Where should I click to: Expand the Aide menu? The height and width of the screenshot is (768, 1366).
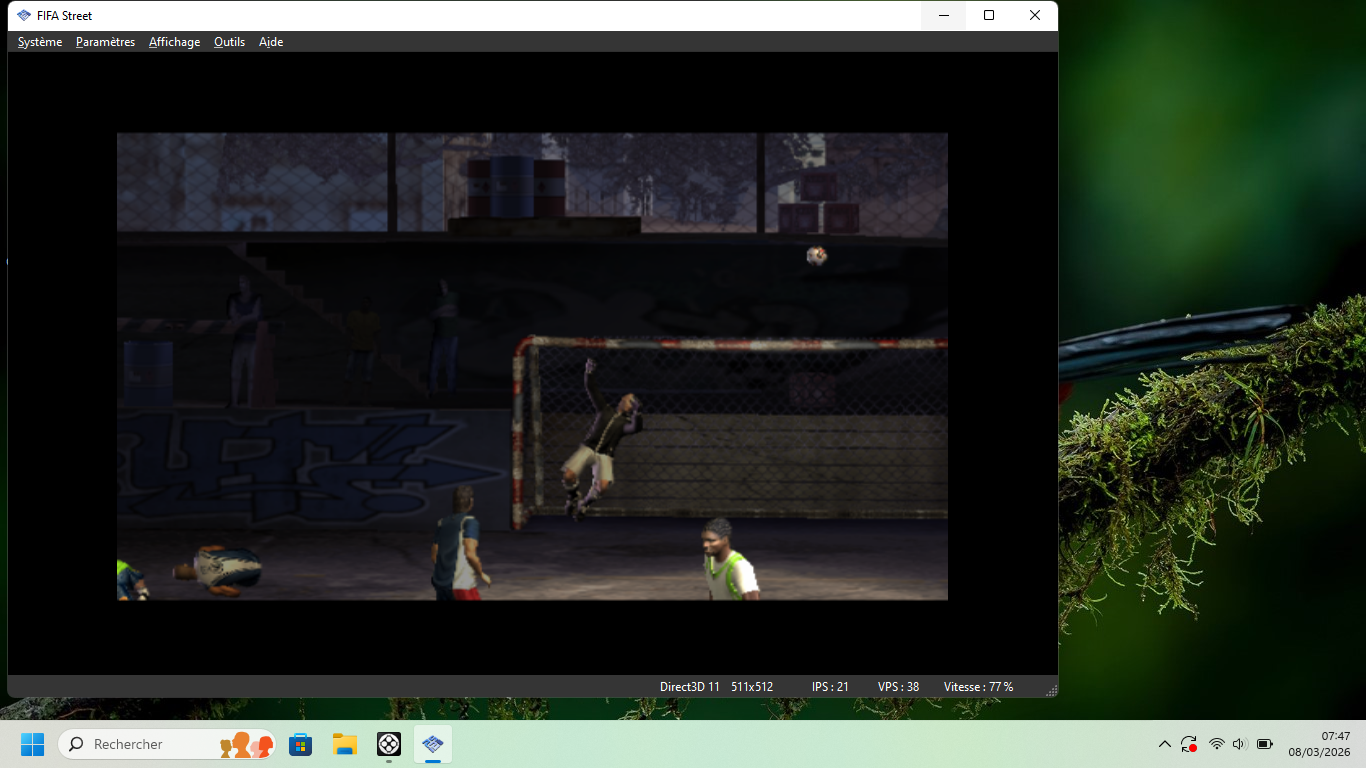coord(271,42)
